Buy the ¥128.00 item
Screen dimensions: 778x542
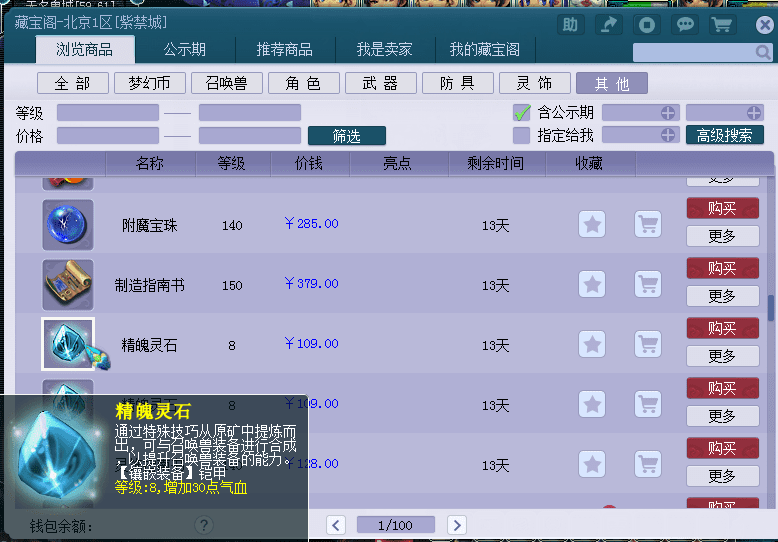pyautogui.click(x=723, y=448)
